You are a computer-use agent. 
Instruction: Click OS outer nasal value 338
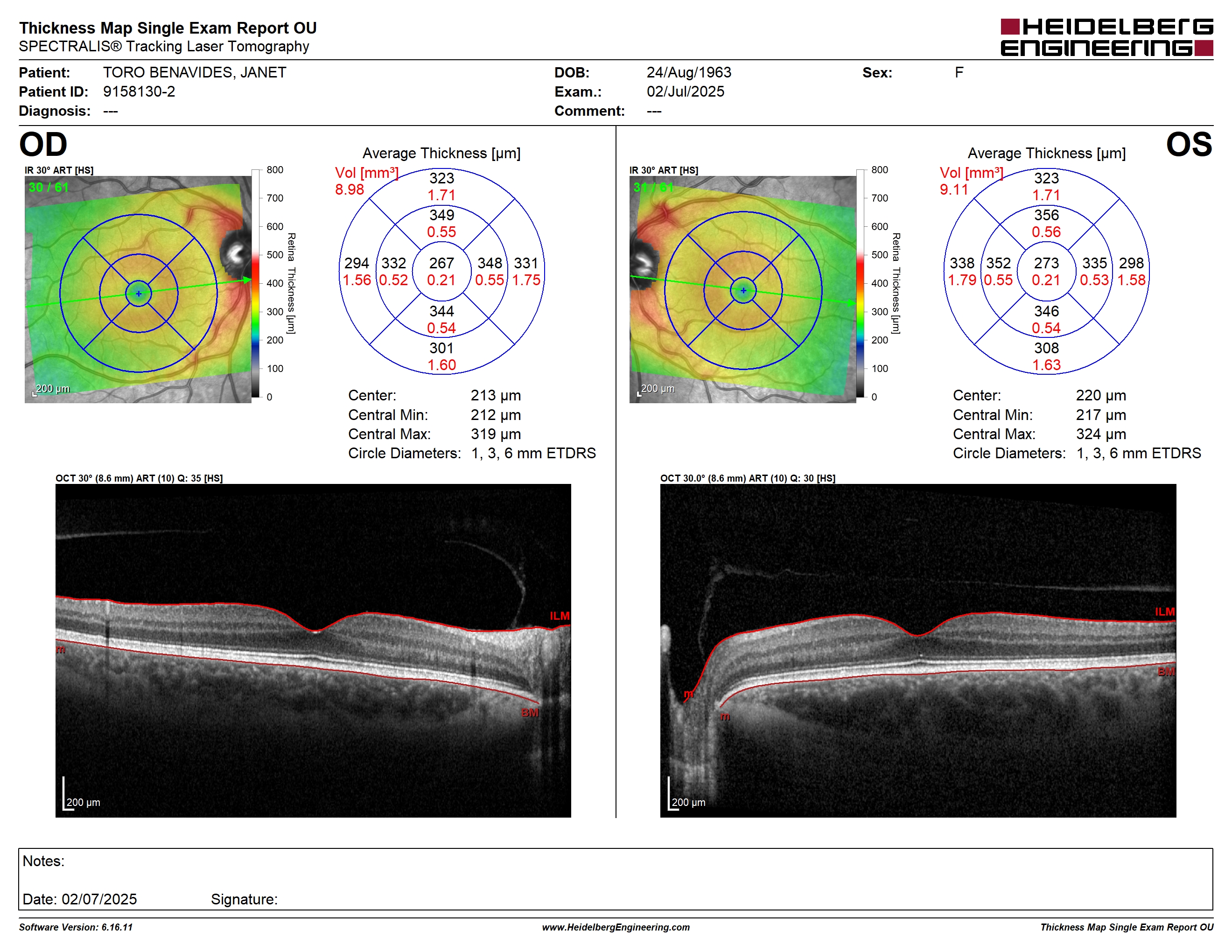(x=962, y=263)
